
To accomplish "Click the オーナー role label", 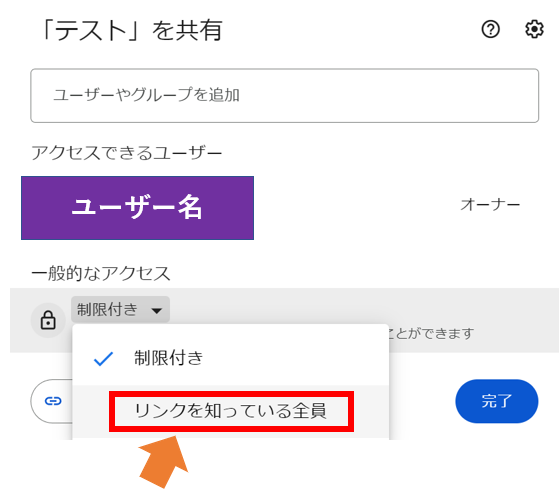I will (x=490, y=205).
